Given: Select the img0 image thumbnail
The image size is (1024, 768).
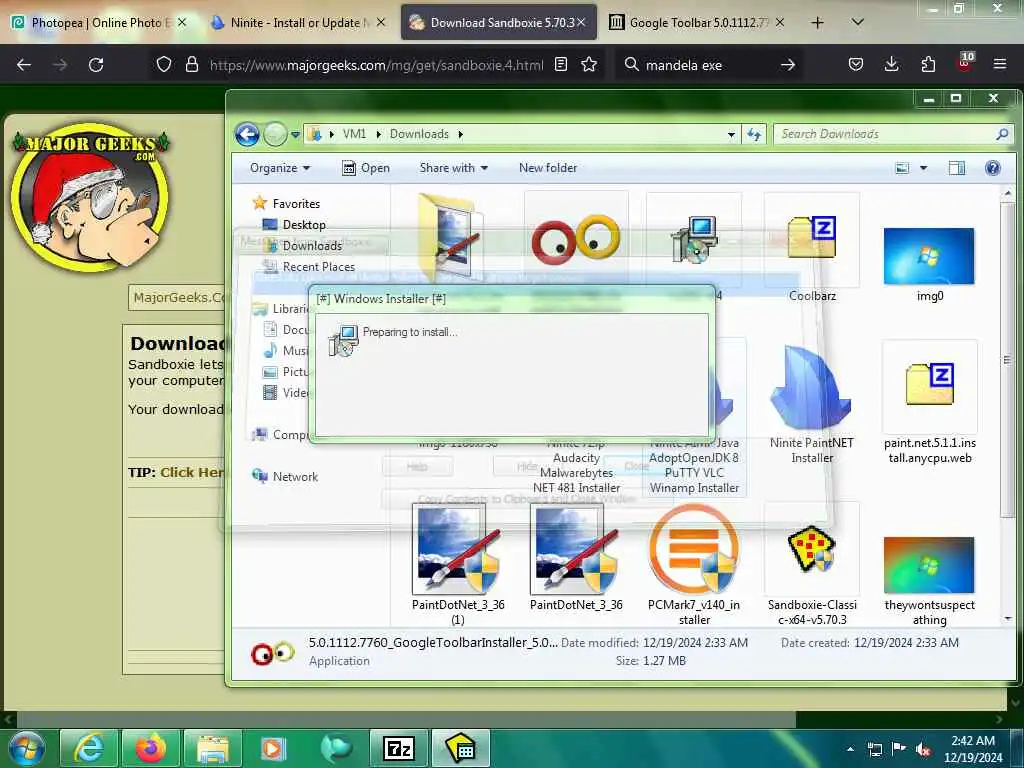Looking at the screenshot, I should click(929, 263).
